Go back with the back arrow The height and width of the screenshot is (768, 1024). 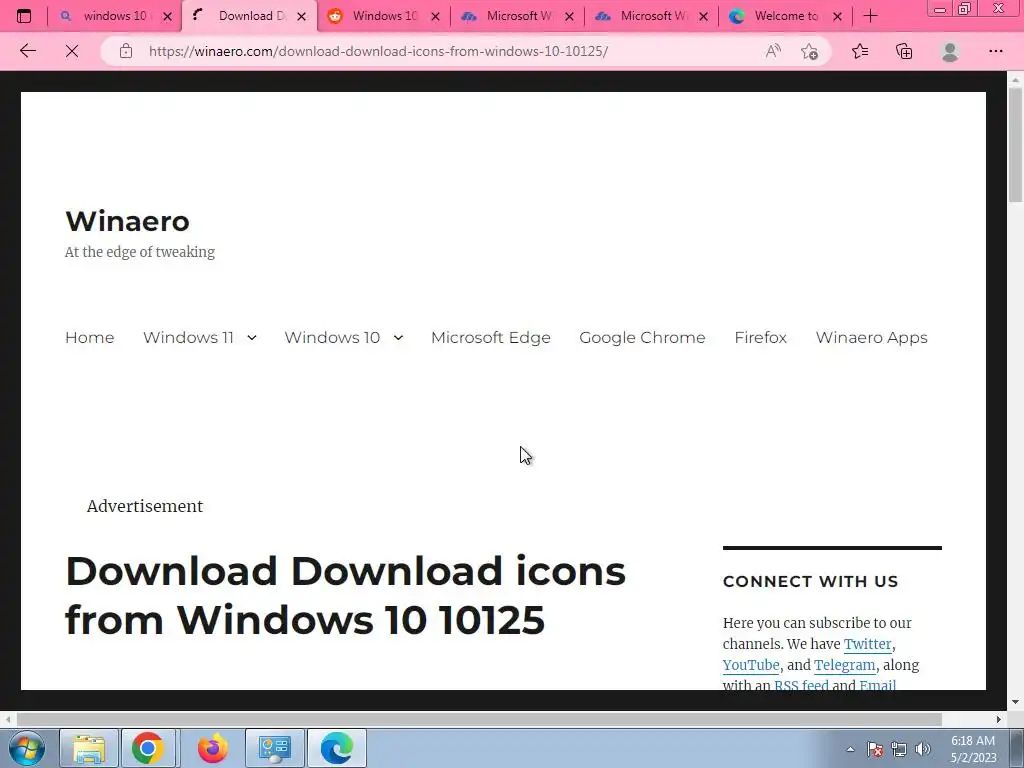27,51
